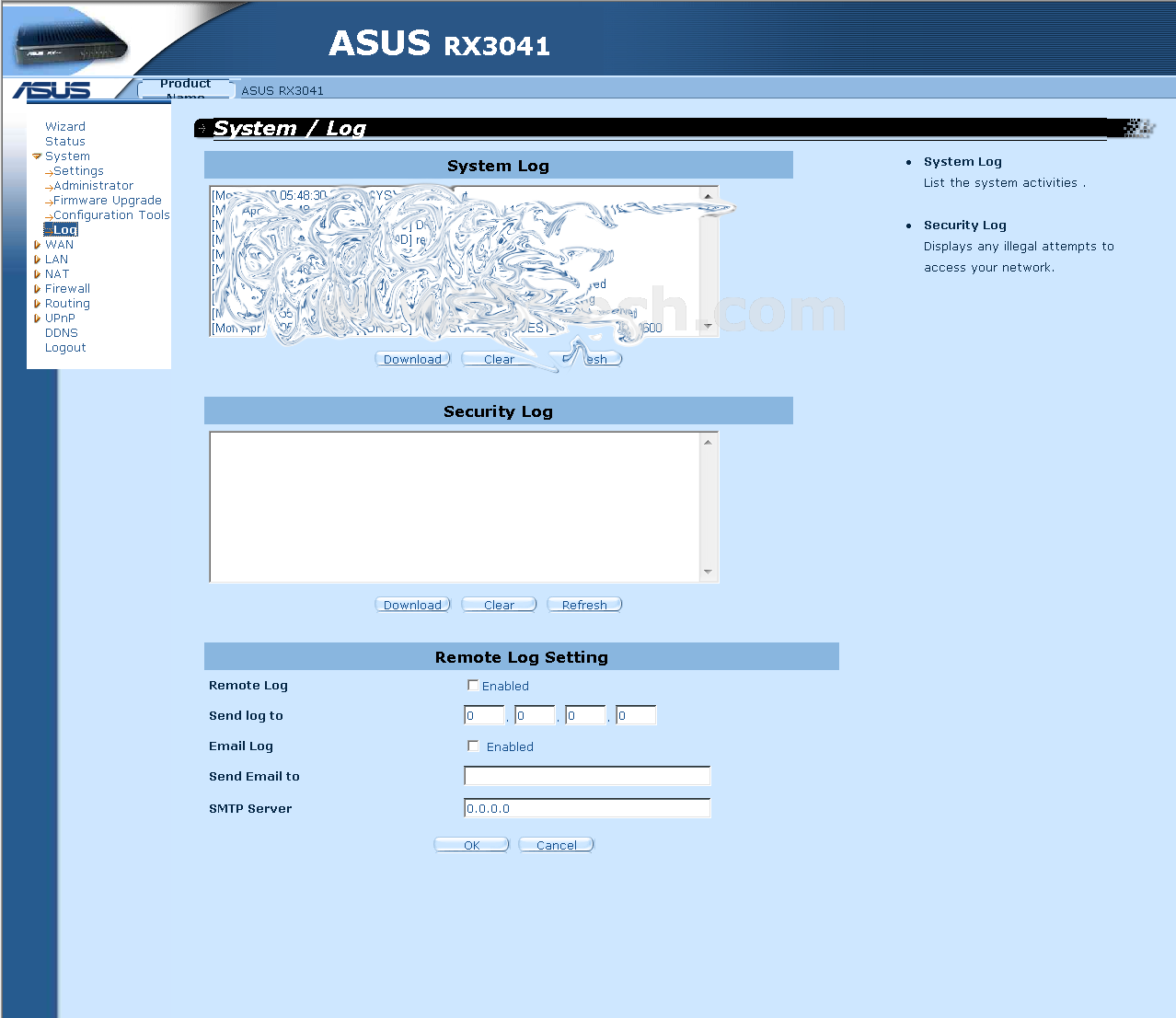Expand the Routing menu arrow

coord(37,304)
